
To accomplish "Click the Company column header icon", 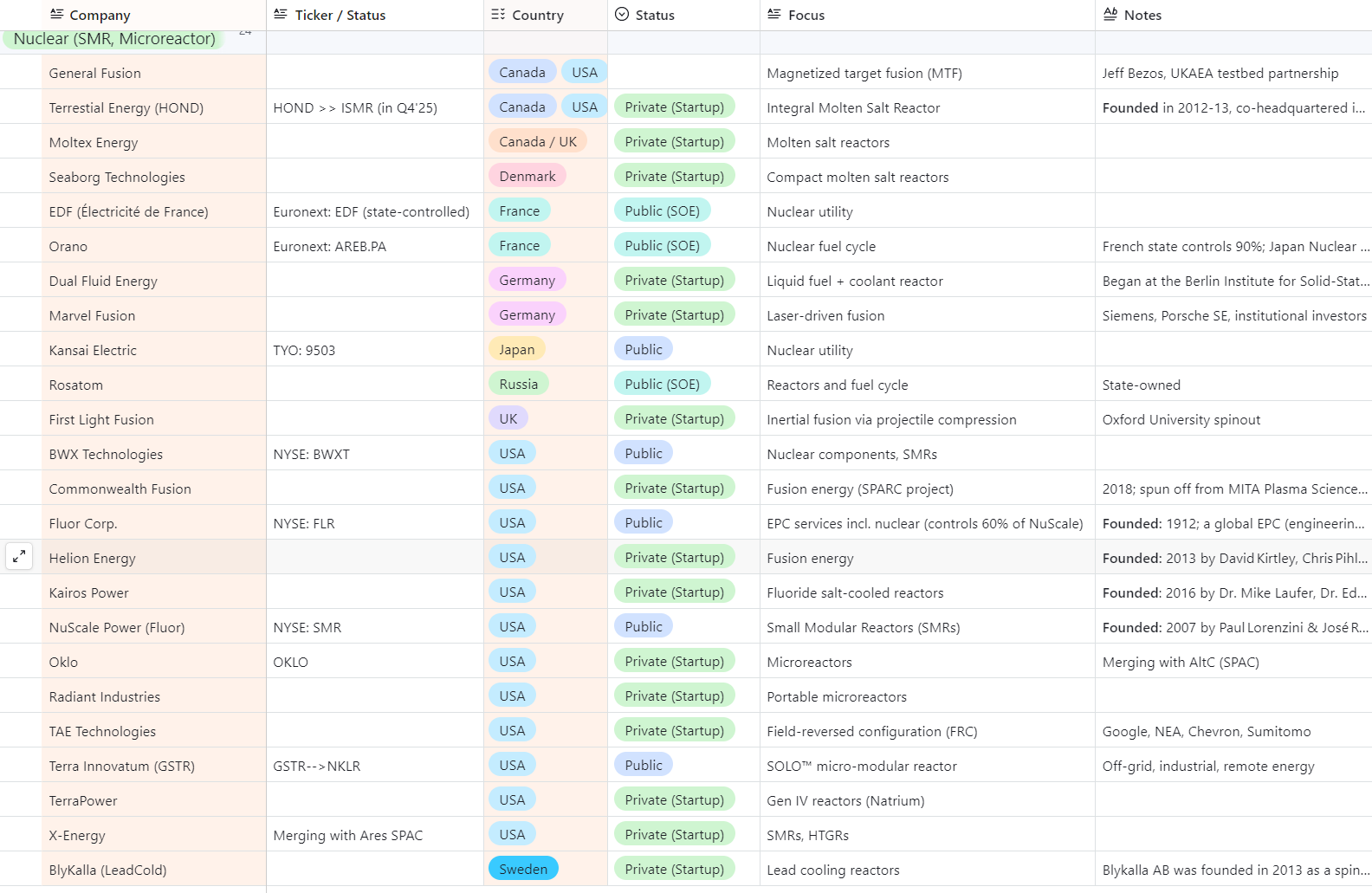I will coord(57,14).
